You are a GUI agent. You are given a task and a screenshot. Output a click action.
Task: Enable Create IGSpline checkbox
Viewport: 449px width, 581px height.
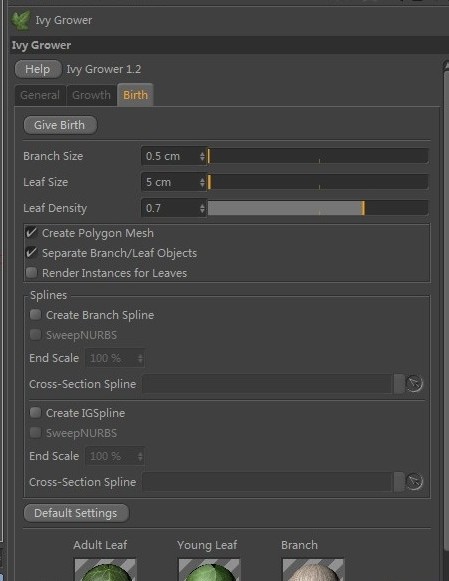36,413
